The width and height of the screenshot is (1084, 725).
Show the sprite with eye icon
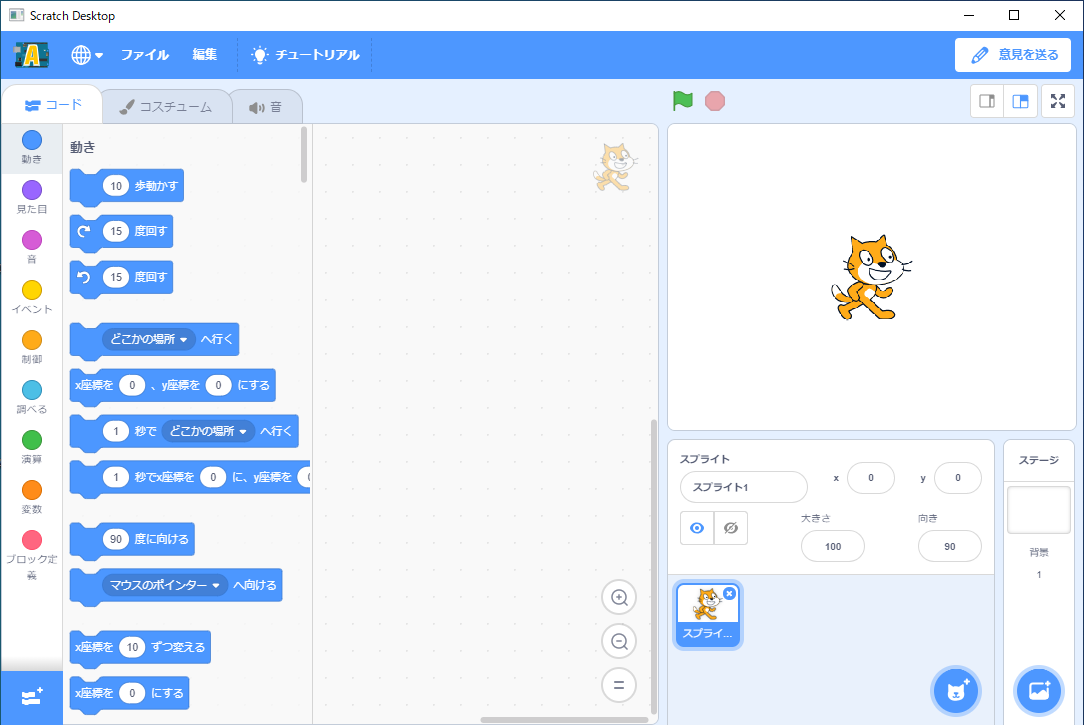pyautogui.click(x=697, y=528)
